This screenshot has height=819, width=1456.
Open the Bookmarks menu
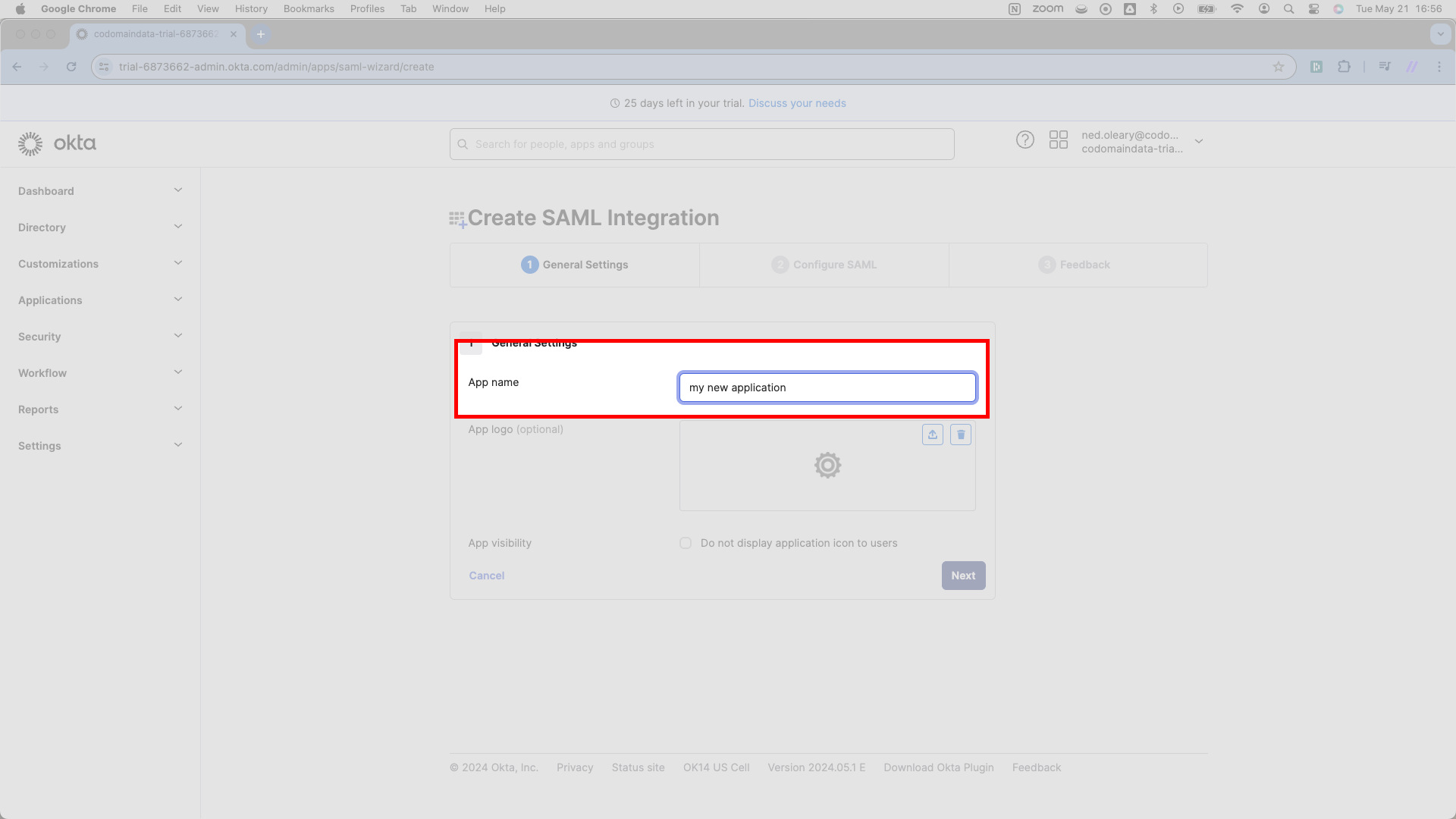(x=309, y=9)
